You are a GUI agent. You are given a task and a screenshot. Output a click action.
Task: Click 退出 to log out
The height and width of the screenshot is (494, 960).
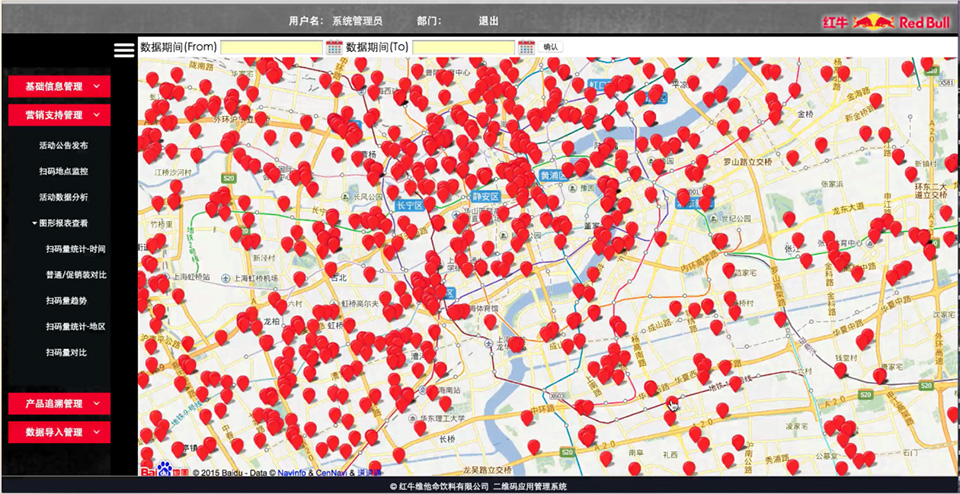pos(488,20)
